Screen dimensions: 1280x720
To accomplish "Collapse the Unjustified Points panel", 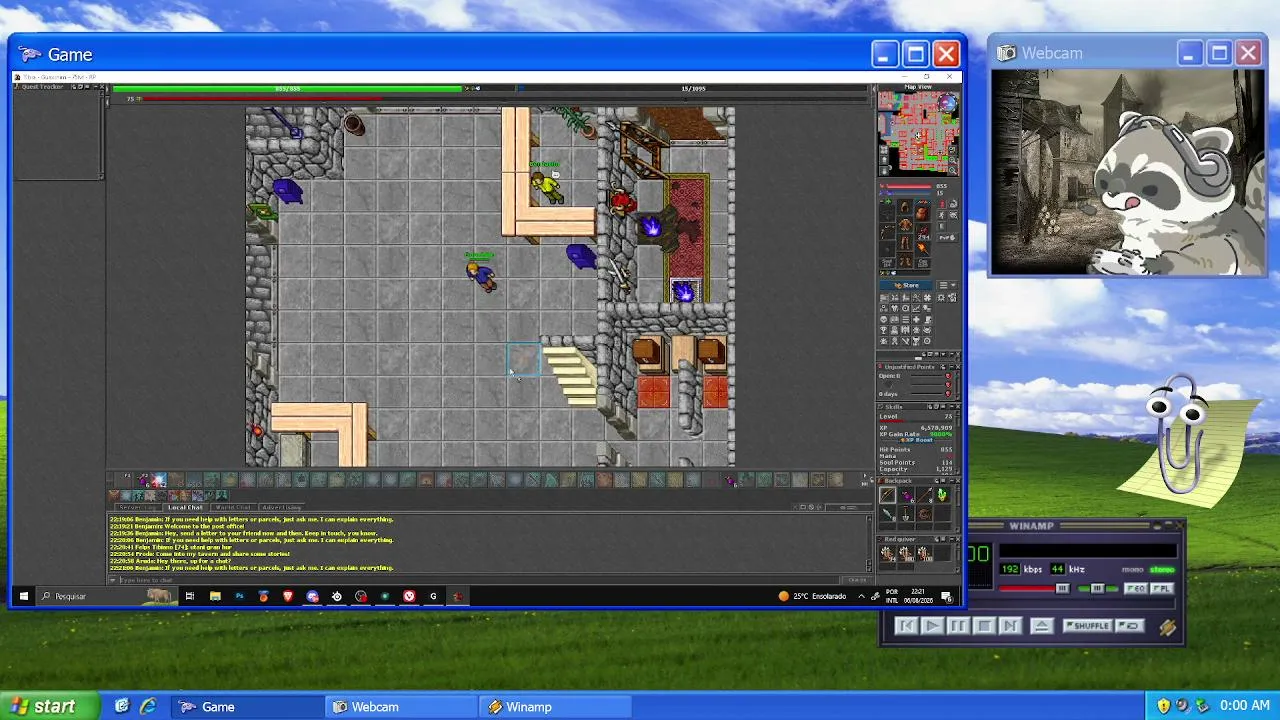I will click(949, 367).
